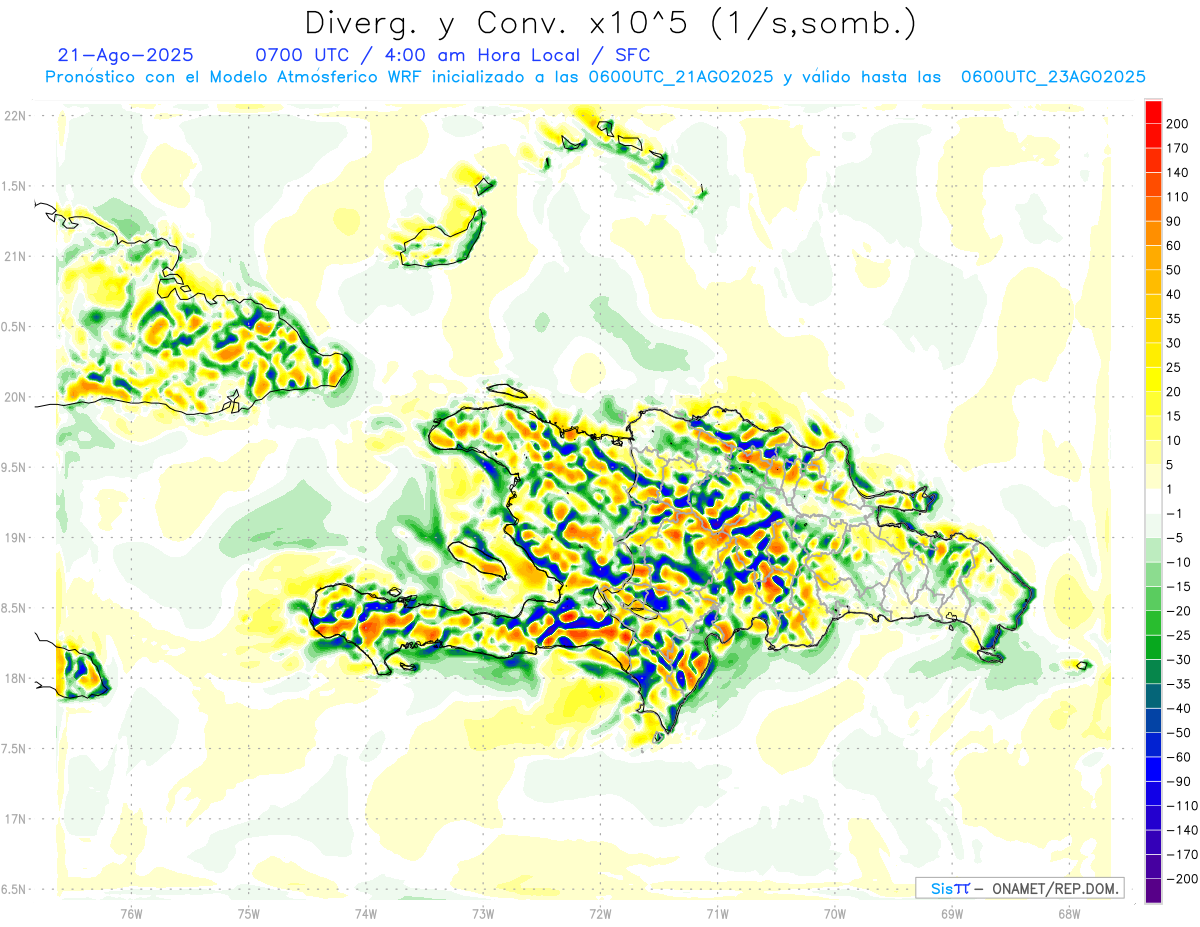
Task: Click the '1.5N' latitude label
Action: point(14,186)
